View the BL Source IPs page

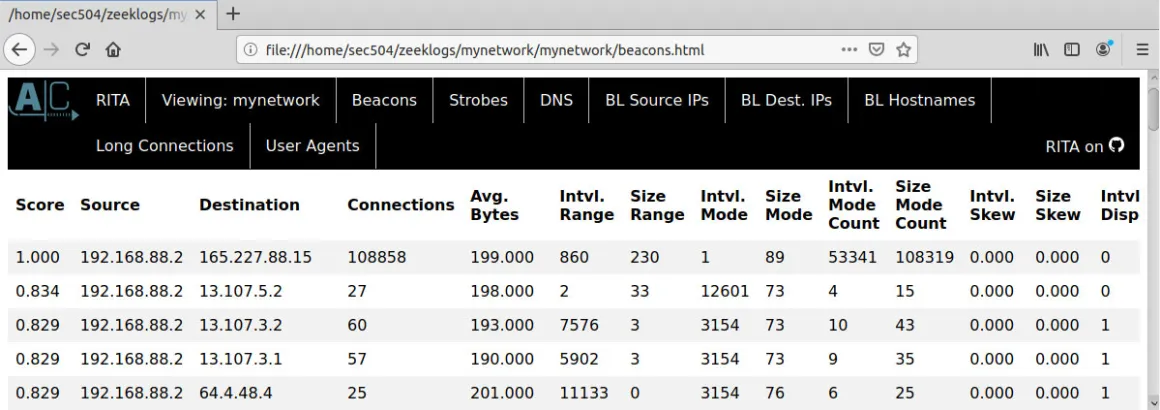(x=657, y=100)
